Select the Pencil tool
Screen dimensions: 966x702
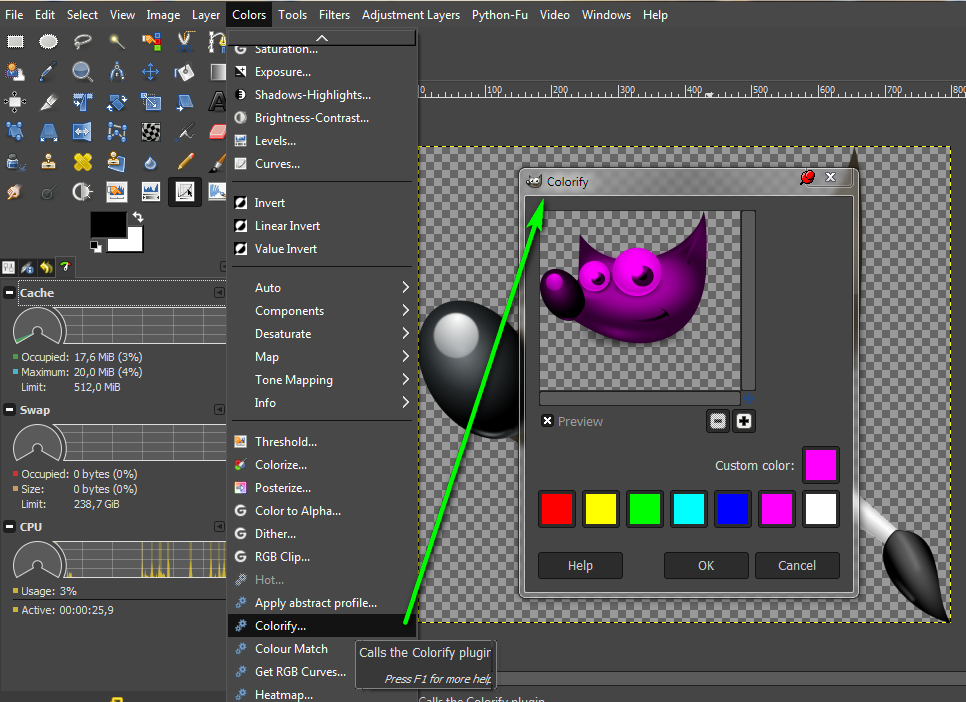(x=184, y=161)
